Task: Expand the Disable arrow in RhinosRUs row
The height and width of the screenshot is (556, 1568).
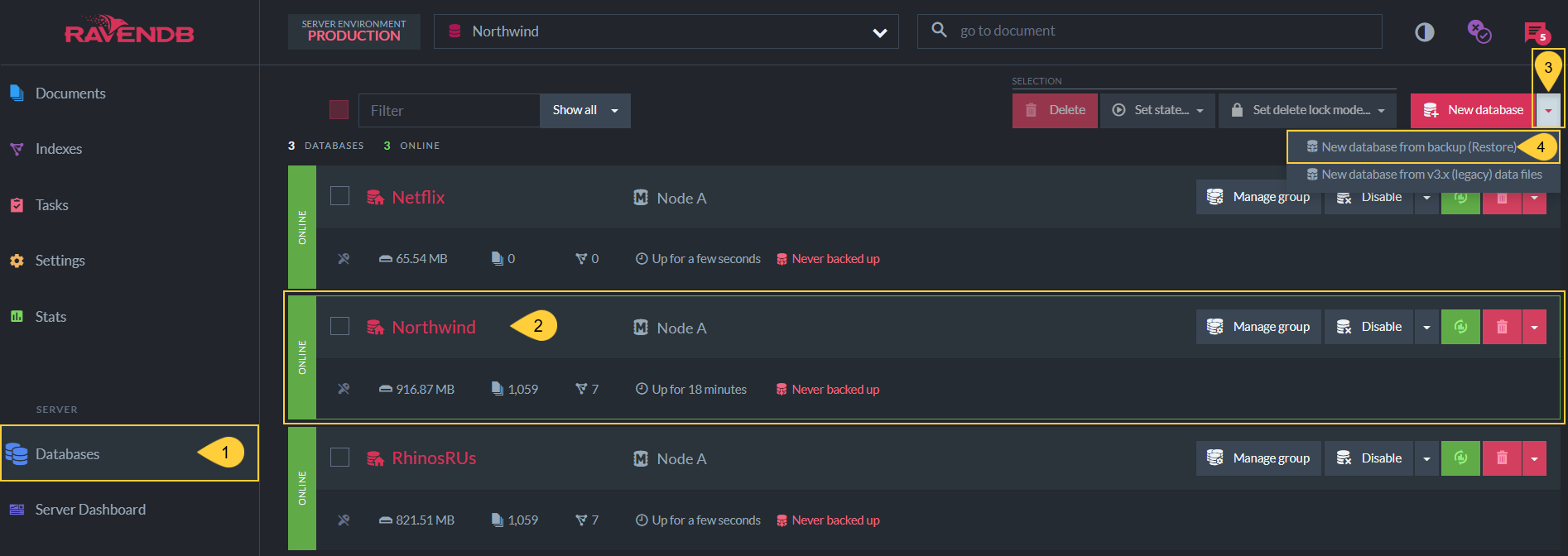Action: (1426, 458)
